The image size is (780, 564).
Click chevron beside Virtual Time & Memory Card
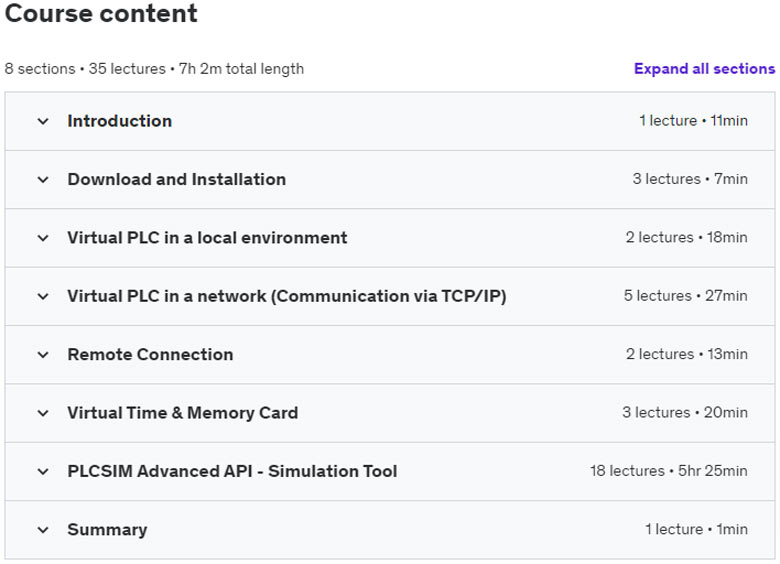(x=42, y=413)
